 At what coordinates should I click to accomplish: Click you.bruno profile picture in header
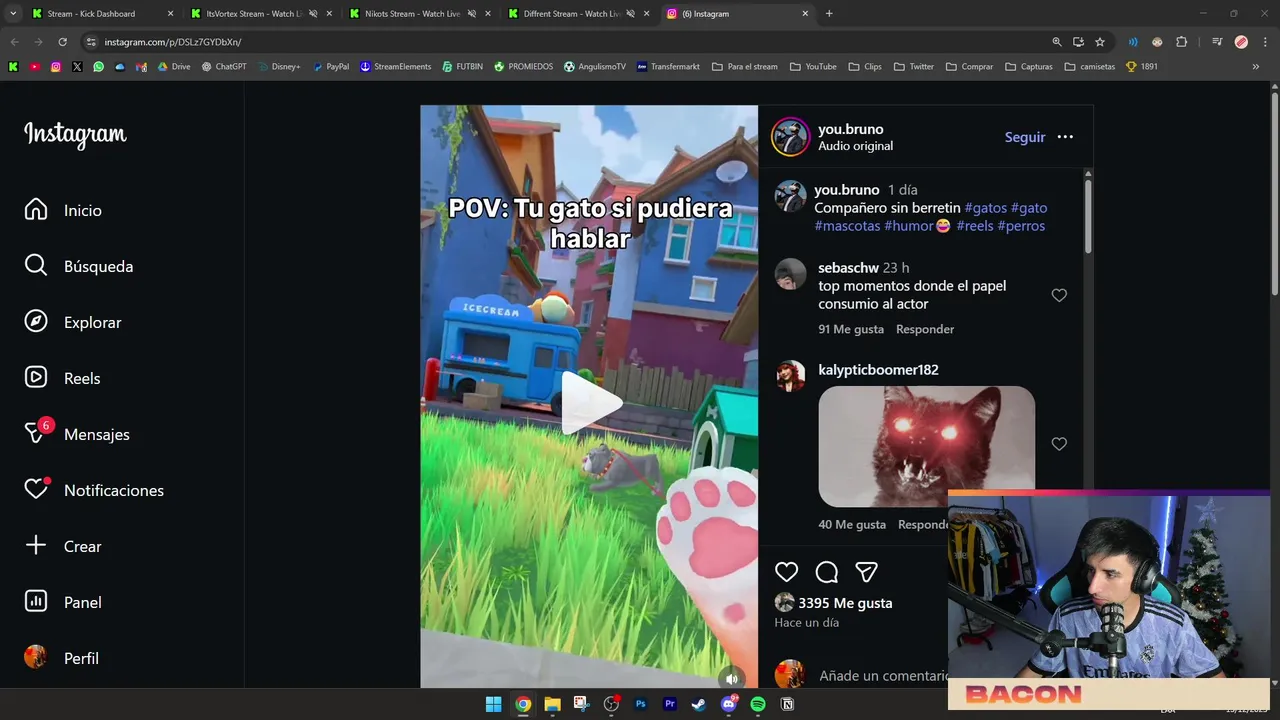click(x=790, y=137)
